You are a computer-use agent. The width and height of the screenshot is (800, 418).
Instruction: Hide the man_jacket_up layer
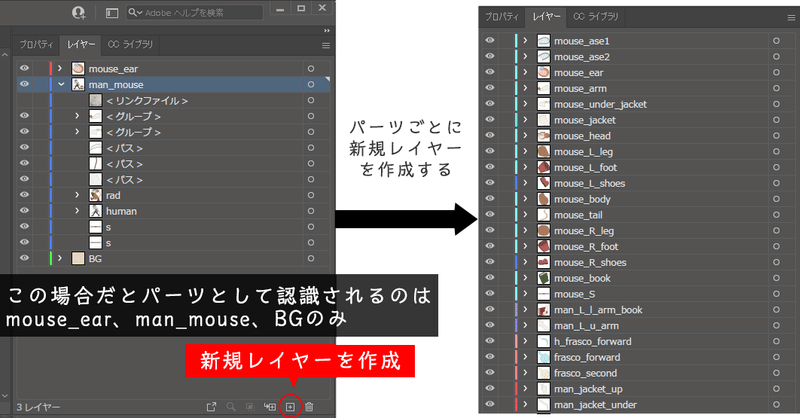(490, 388)
